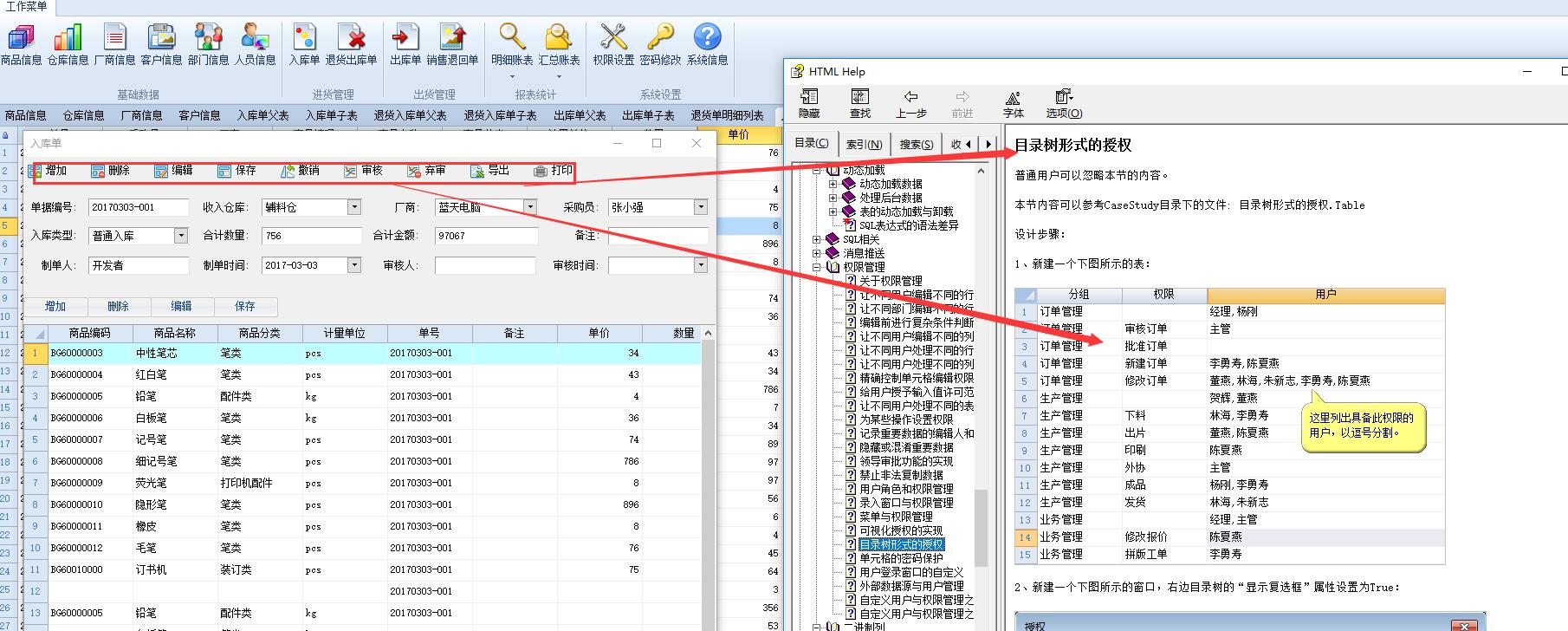
Task: Open 人员信息 ribbon icon
Action: click(x=255, y=45)
